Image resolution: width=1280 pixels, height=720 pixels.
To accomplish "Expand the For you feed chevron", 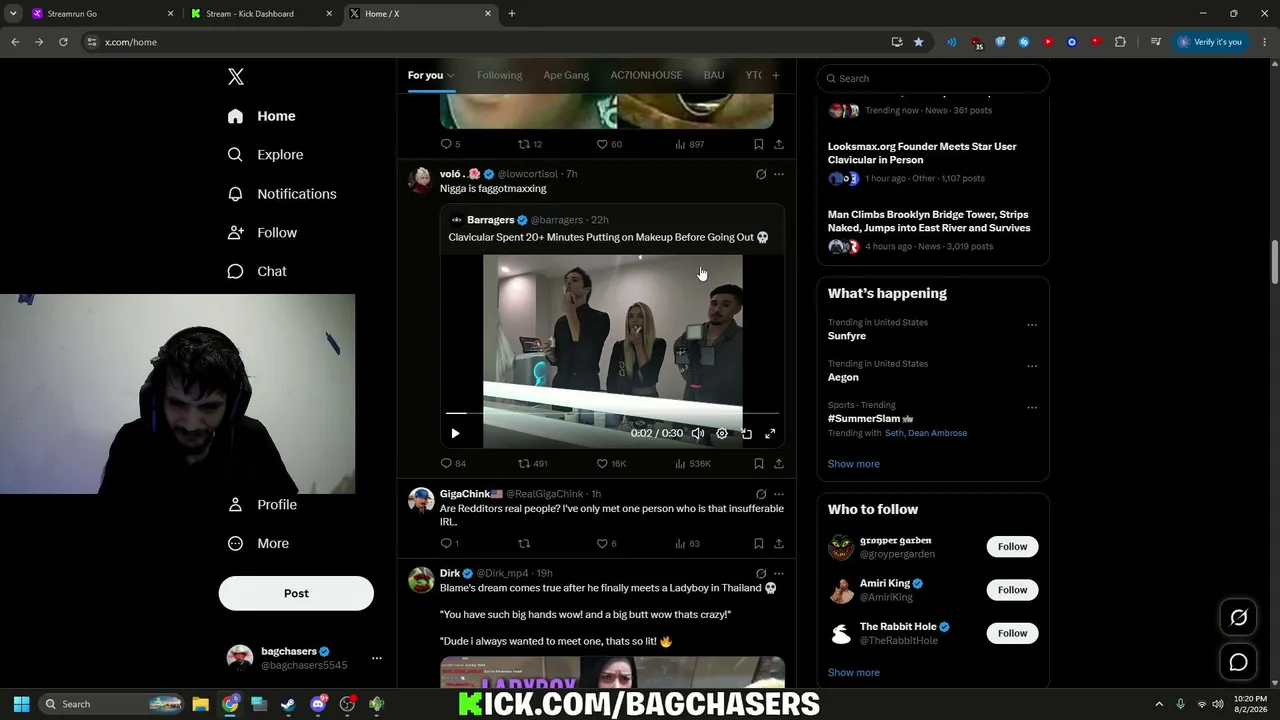I will (450, 76).
